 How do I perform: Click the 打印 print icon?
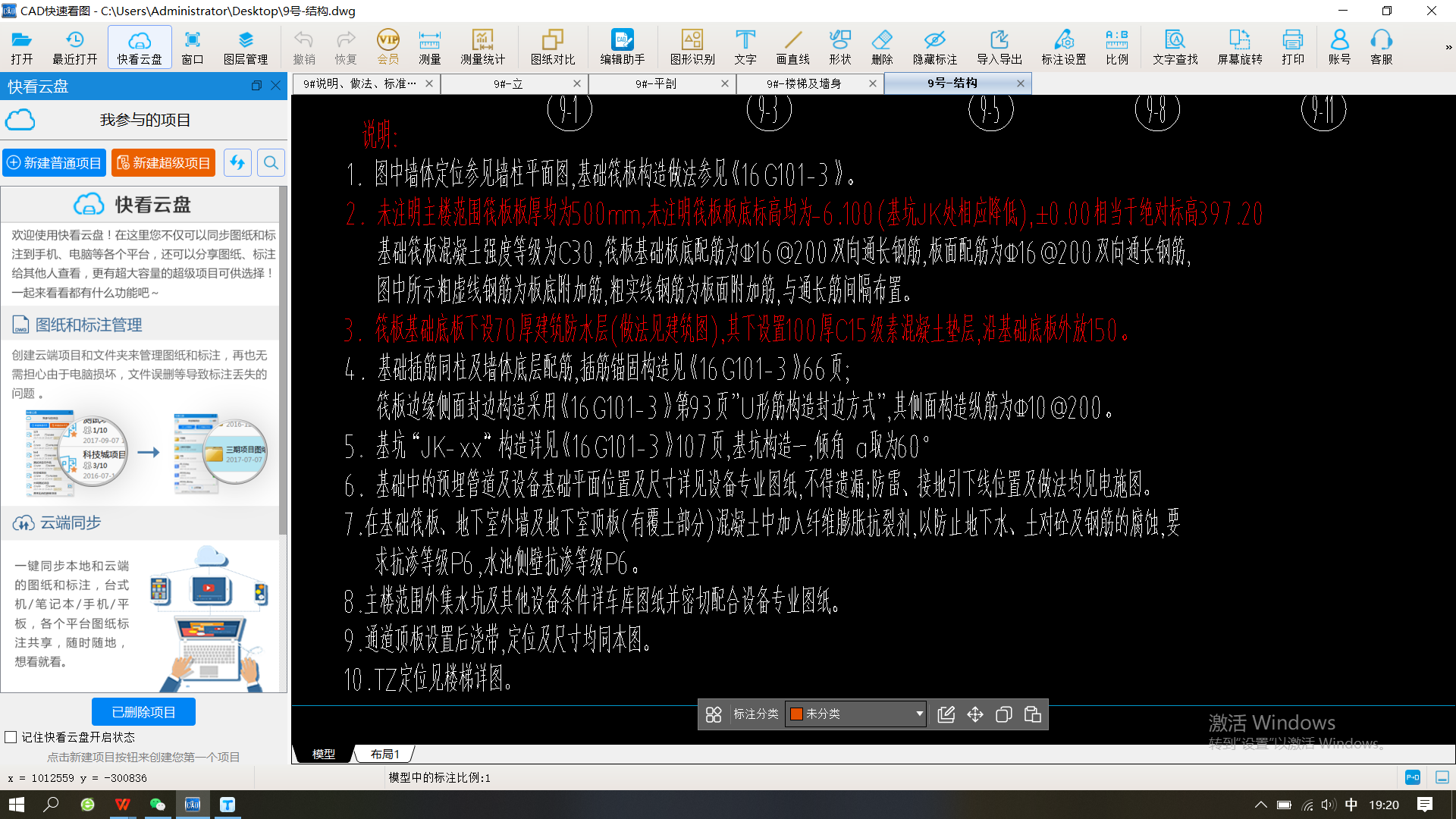[1293, 47]
